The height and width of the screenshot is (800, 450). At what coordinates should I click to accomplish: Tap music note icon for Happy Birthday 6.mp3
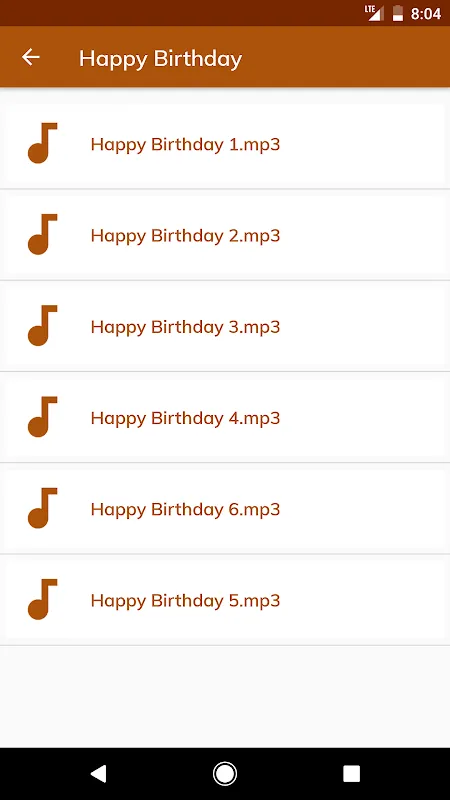click(x=42, y=508)
